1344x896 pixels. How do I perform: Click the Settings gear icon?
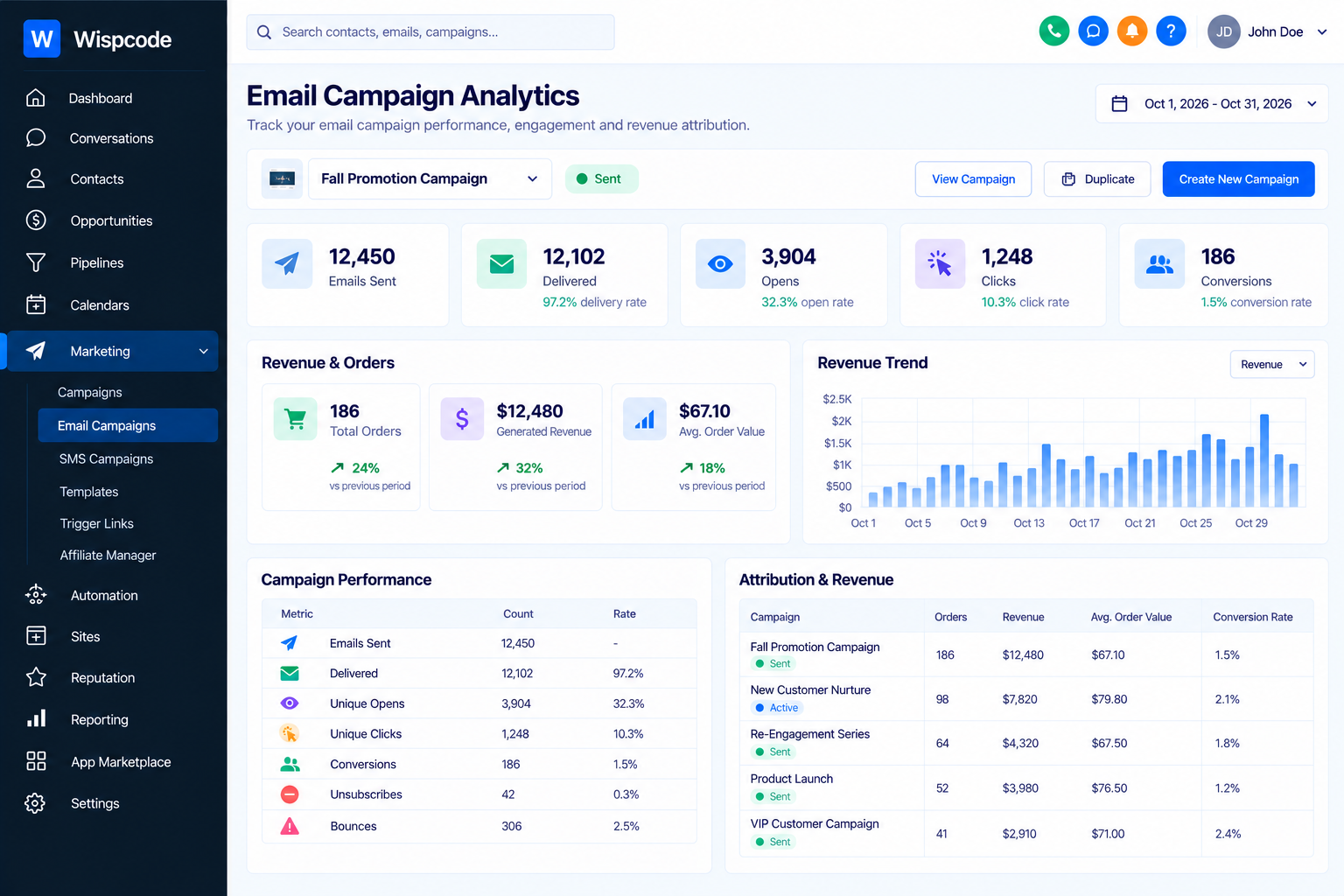click(36, 803)
